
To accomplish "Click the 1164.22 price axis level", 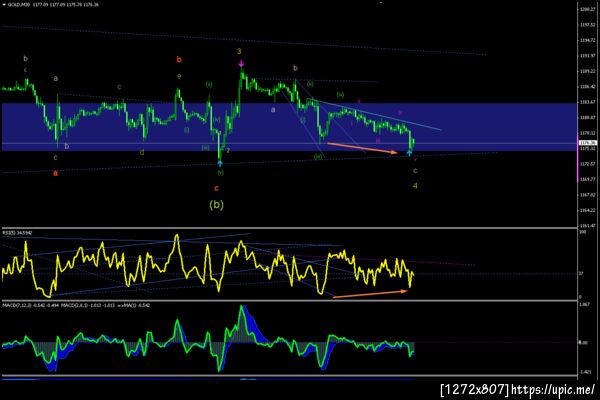I will click(587, 210).
